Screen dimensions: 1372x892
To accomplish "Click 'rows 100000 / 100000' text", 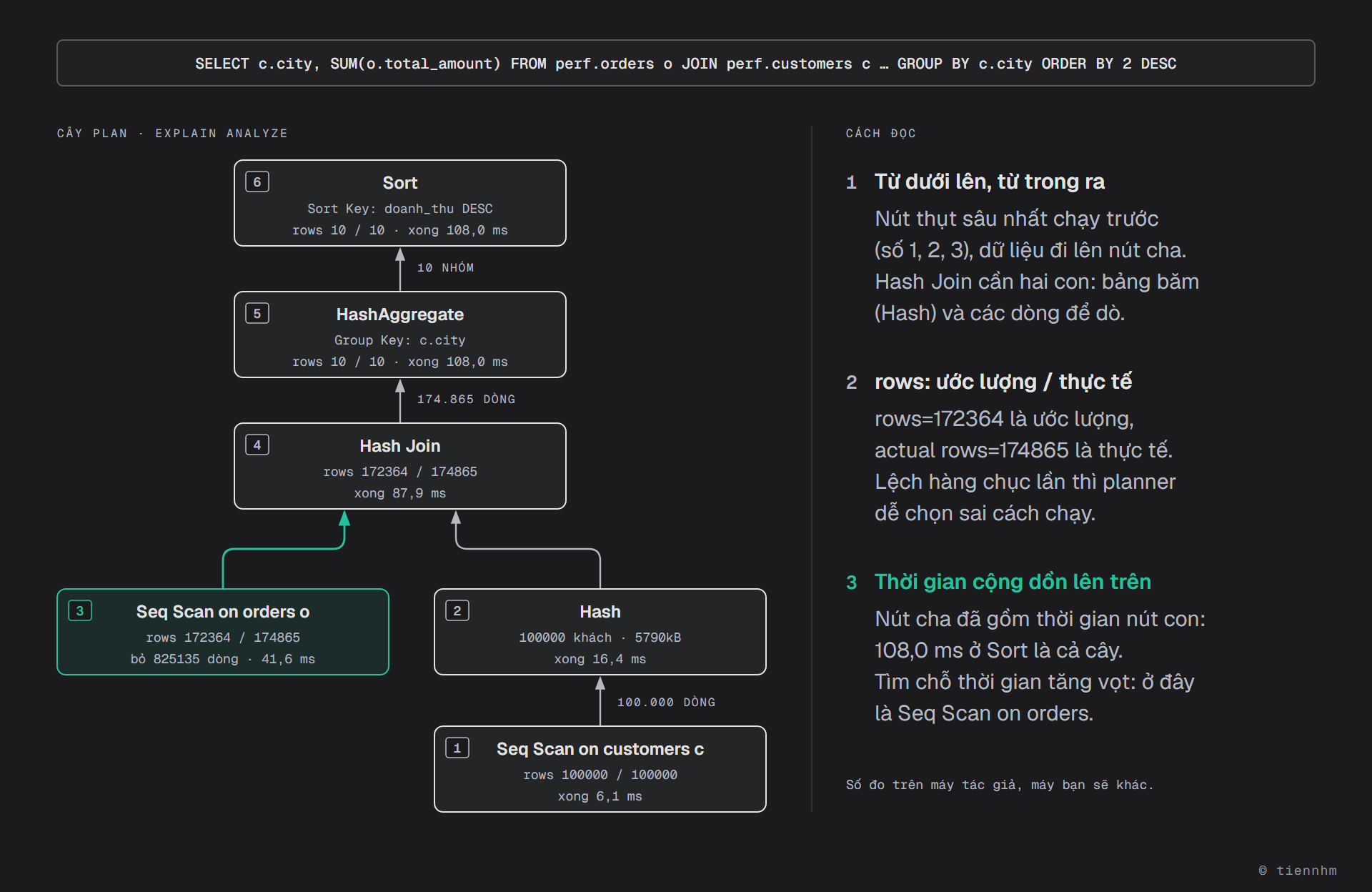I will point(600,775).
